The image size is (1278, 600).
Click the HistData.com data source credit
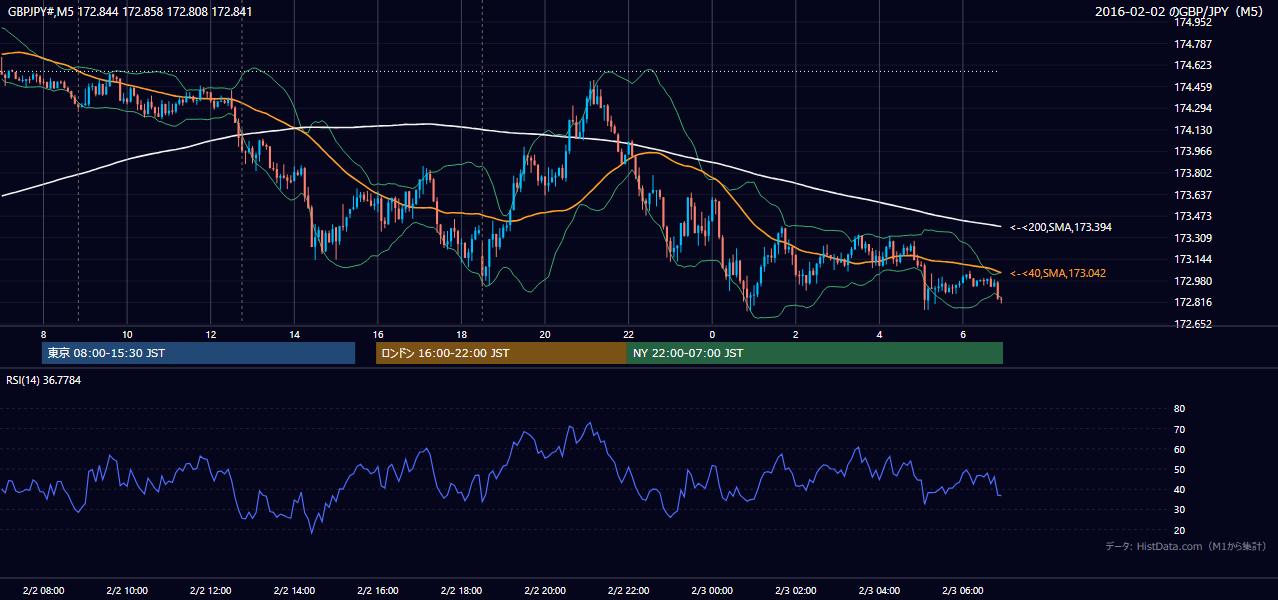[1186, 546]
